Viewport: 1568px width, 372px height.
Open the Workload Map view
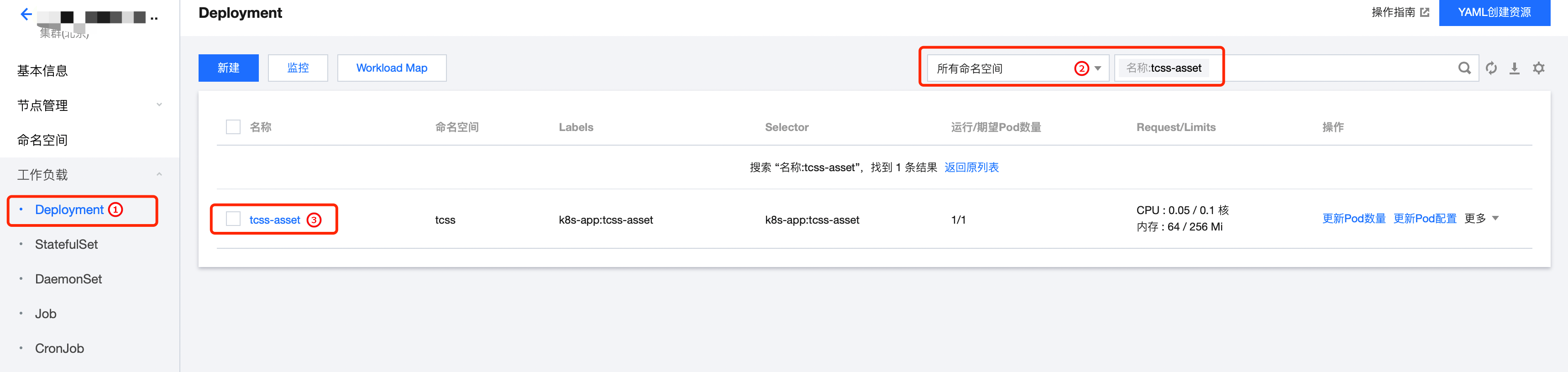[x=391, y=68]
